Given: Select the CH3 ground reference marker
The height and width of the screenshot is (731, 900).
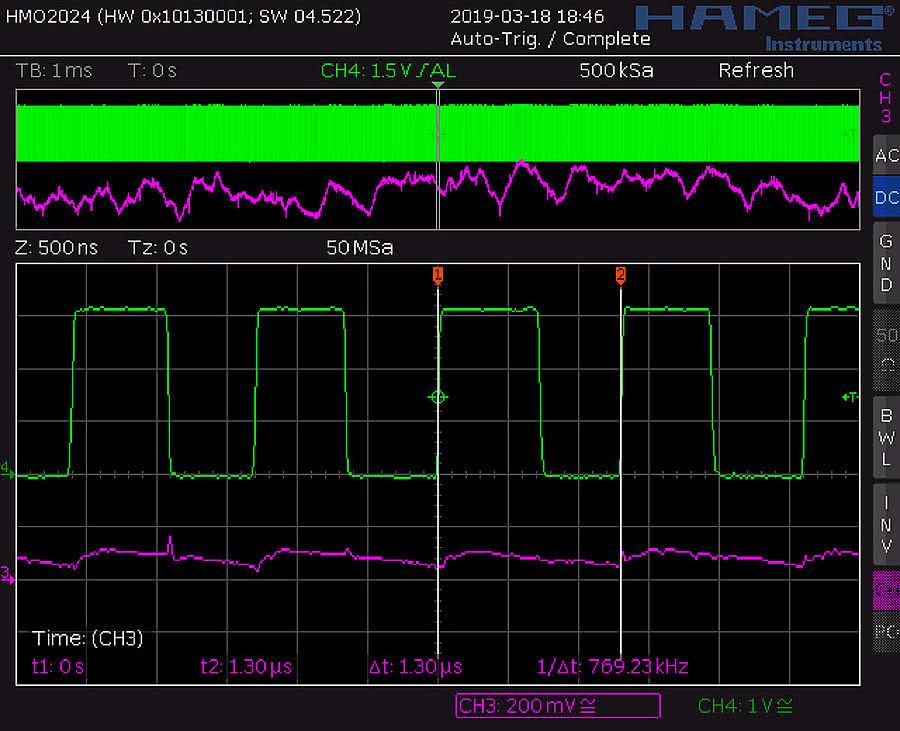Looking at the screenshot, I should point(7,573).
